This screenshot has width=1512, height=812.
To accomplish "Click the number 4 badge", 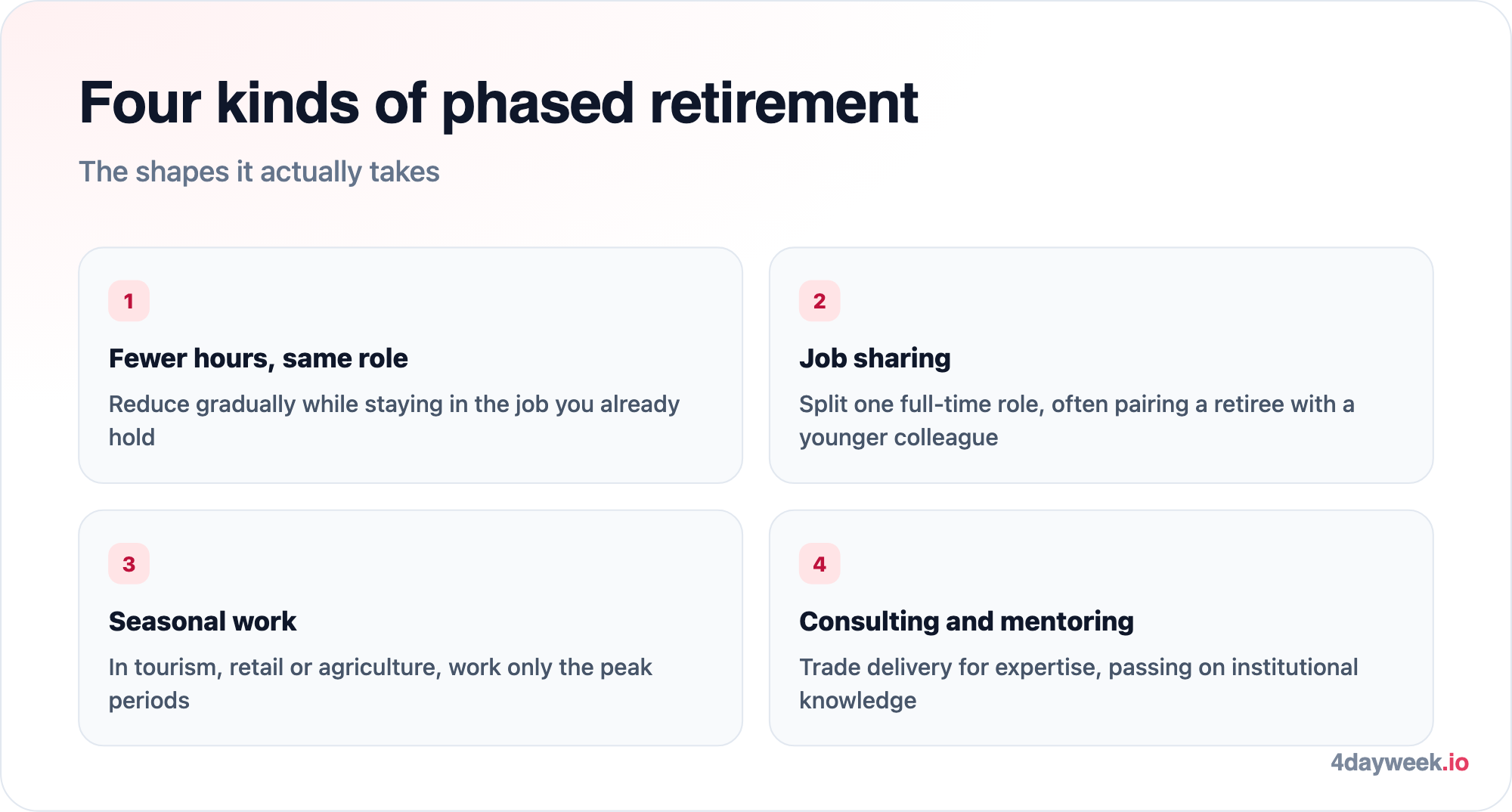I will point(820,564).
